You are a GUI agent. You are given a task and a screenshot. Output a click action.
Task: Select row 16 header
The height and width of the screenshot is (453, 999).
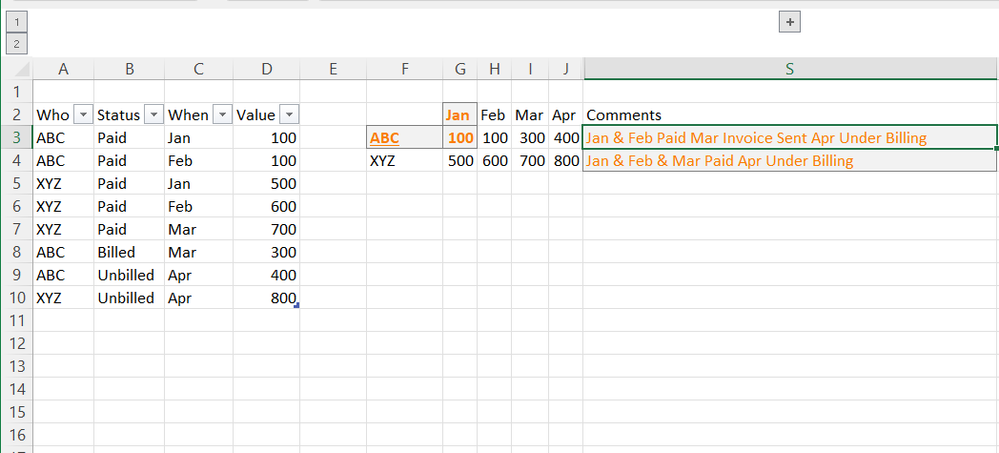pyautogui.click(x=17, y=435)
